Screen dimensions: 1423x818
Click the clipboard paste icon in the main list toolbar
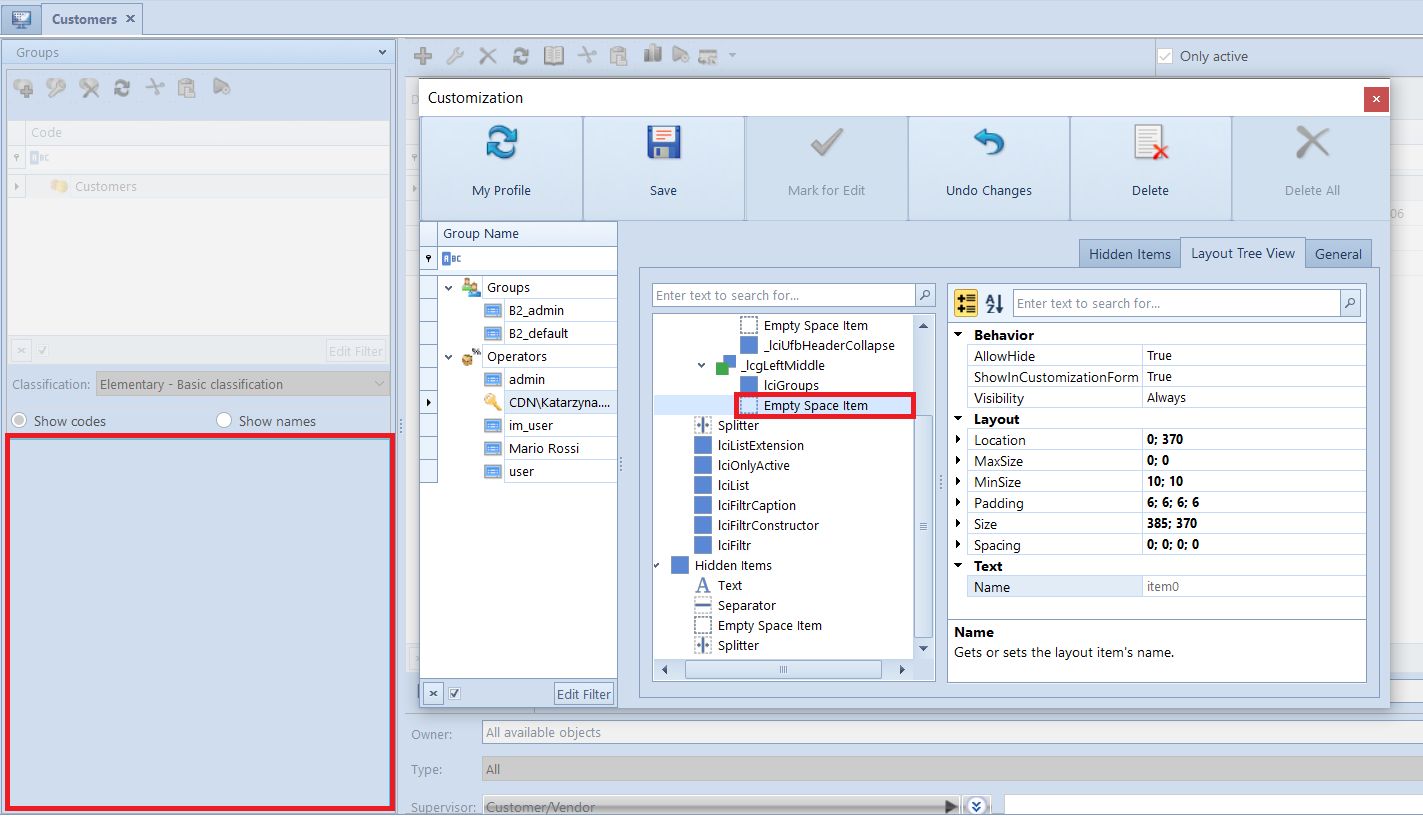point(619,56)
